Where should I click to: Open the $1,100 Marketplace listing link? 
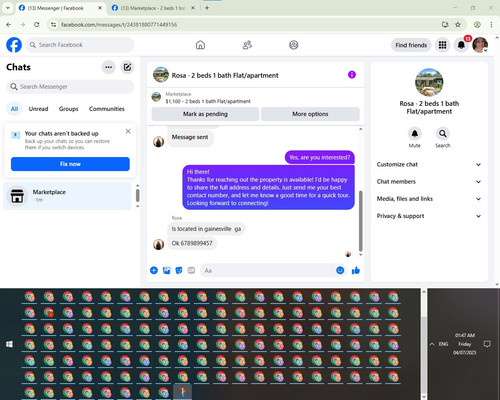coord(208,101)
